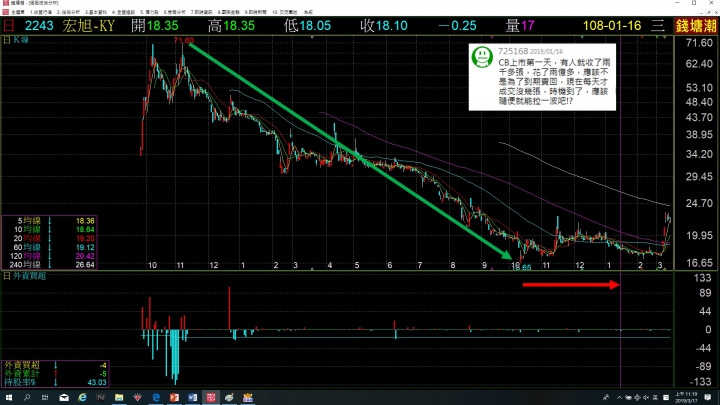Click the green smiley avatar in comment box
Screen dimensions: 720x405
click(x=482, y=57)
